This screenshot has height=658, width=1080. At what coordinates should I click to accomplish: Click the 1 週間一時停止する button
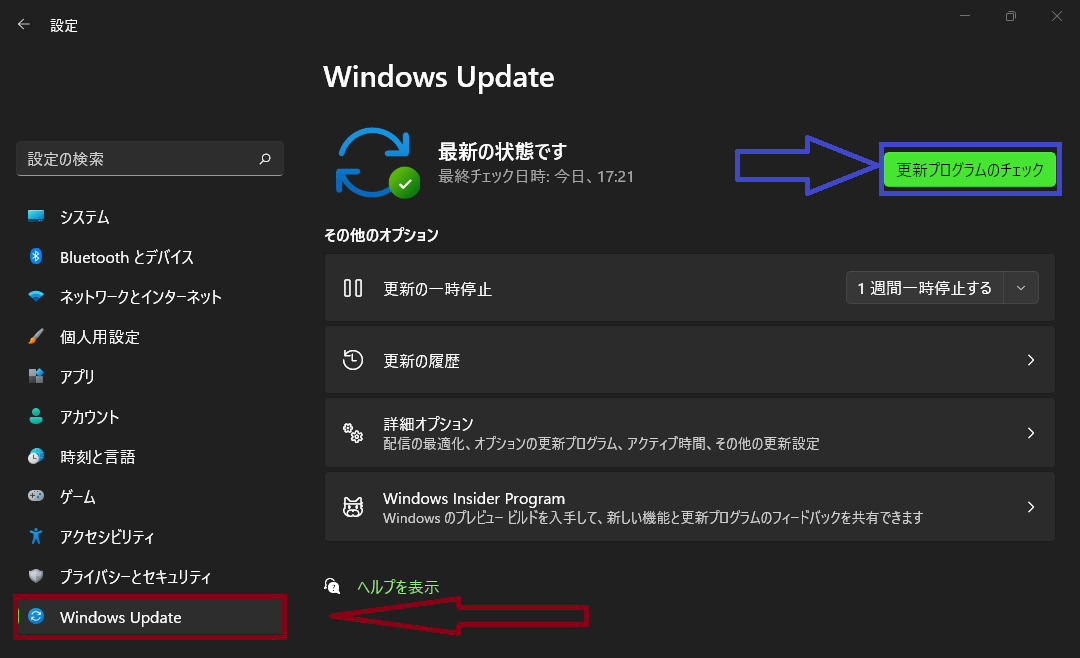[x=924, y=288]
